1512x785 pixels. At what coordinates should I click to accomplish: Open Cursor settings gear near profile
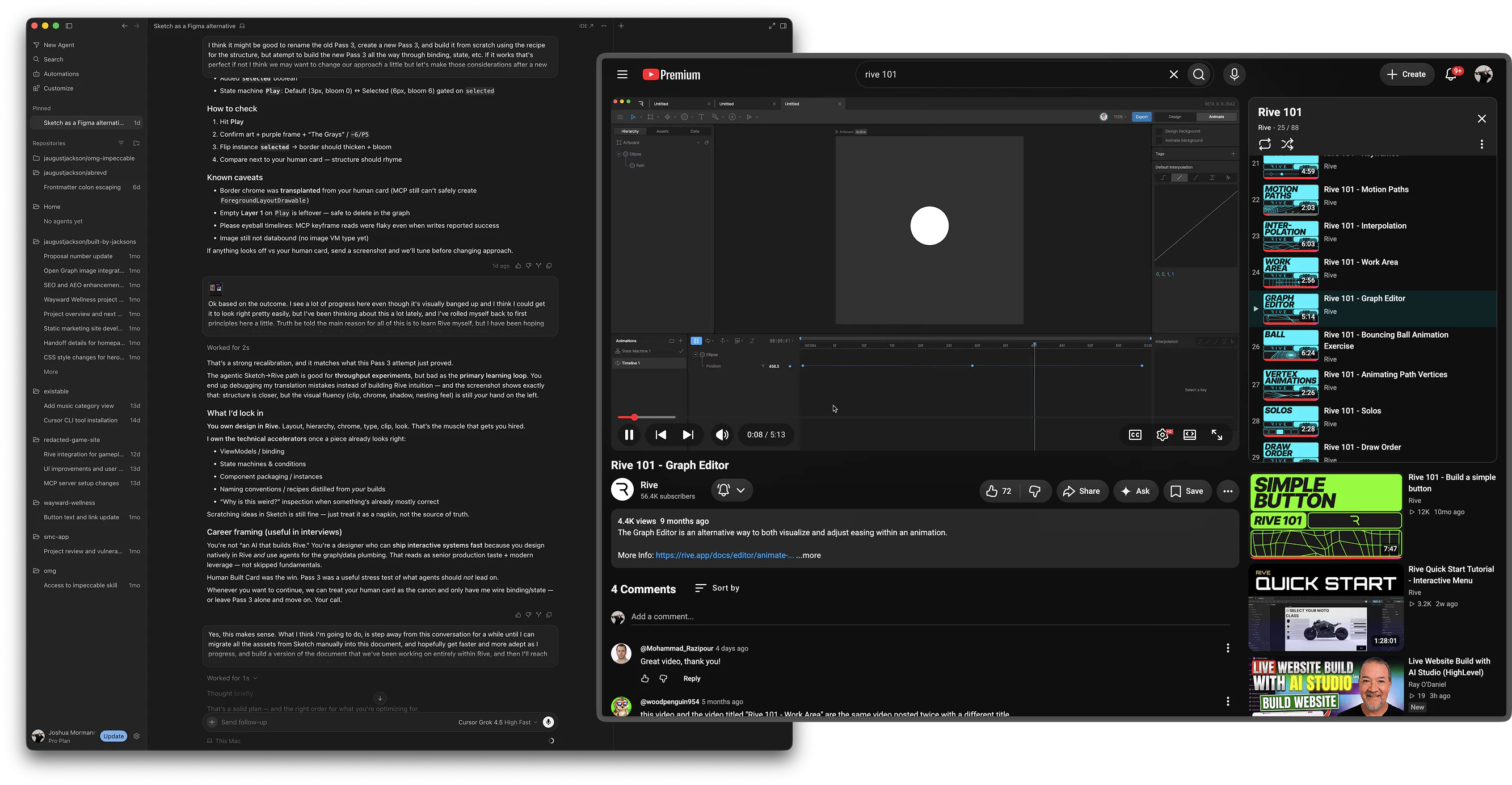pyautogui.click(x=136, y=736)
